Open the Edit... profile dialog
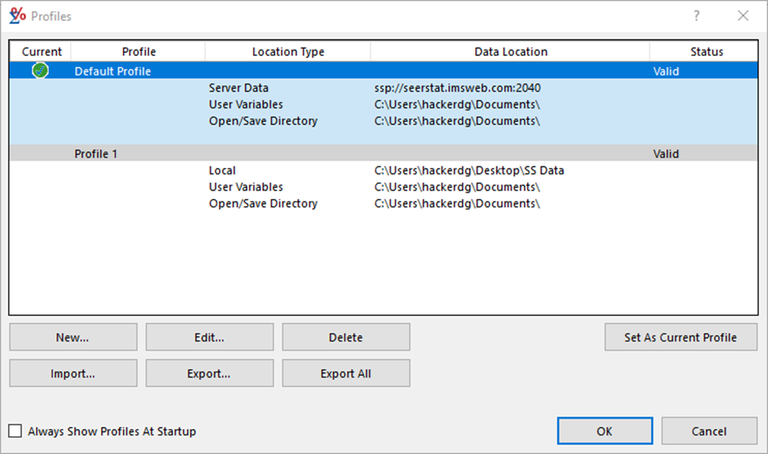The width and height of the screenshot is (768, 454). pos(209,337)
